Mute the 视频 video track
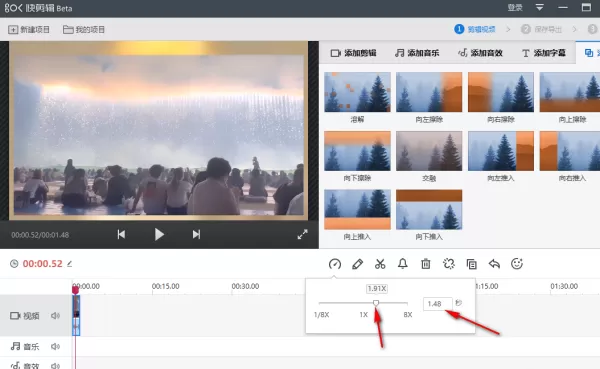600x369 pixels. pos(55,315)
